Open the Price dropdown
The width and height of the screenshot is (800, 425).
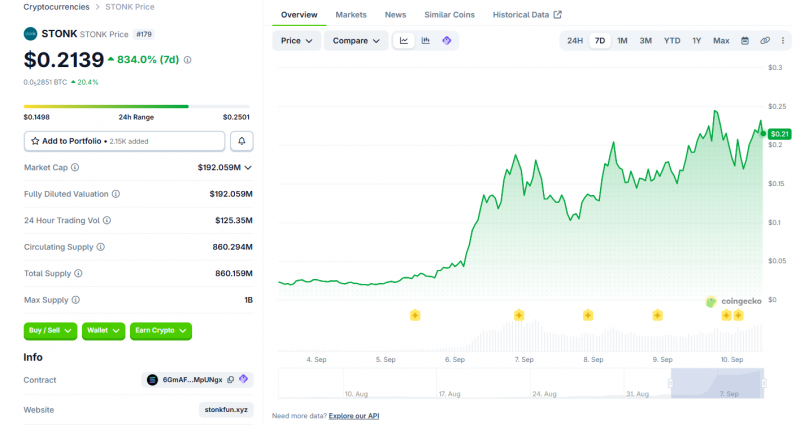click(296, 41)
